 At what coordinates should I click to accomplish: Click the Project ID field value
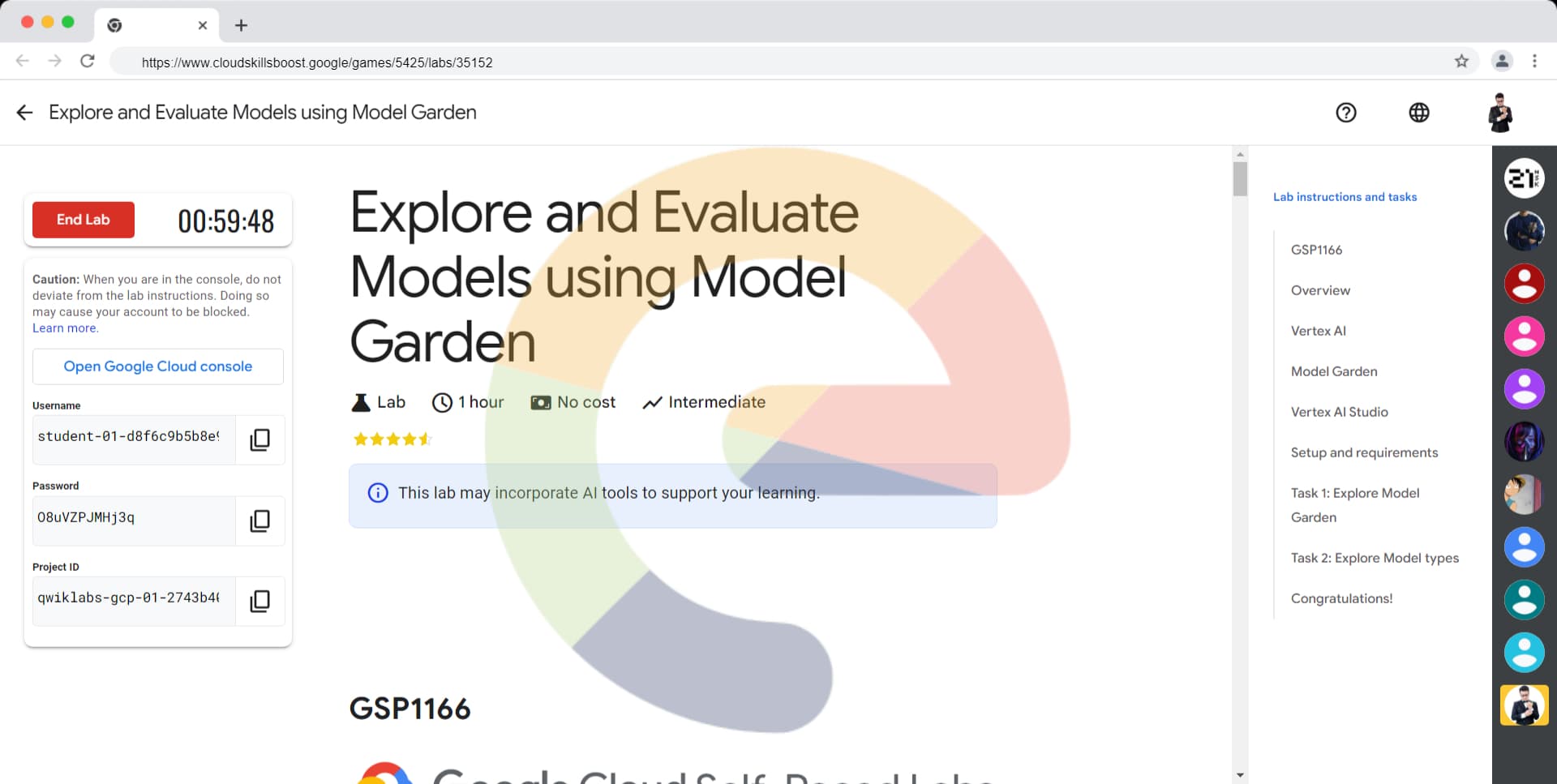click(134, 601)
